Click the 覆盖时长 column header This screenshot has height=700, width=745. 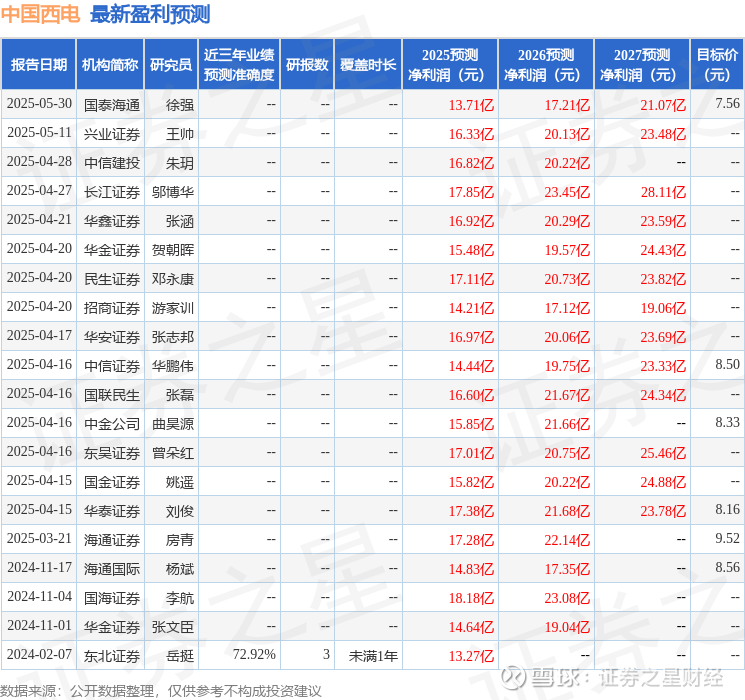(368, 65)
